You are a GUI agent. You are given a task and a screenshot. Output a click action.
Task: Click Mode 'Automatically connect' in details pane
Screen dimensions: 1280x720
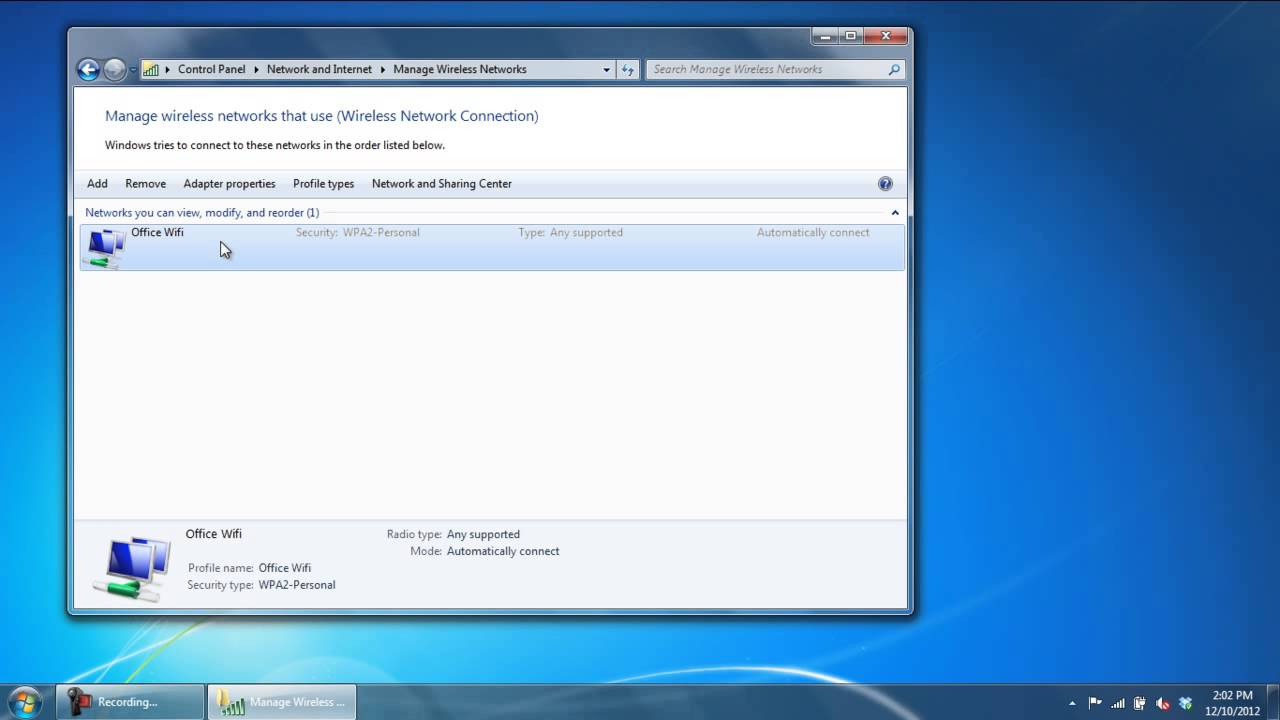click(503, 551)
